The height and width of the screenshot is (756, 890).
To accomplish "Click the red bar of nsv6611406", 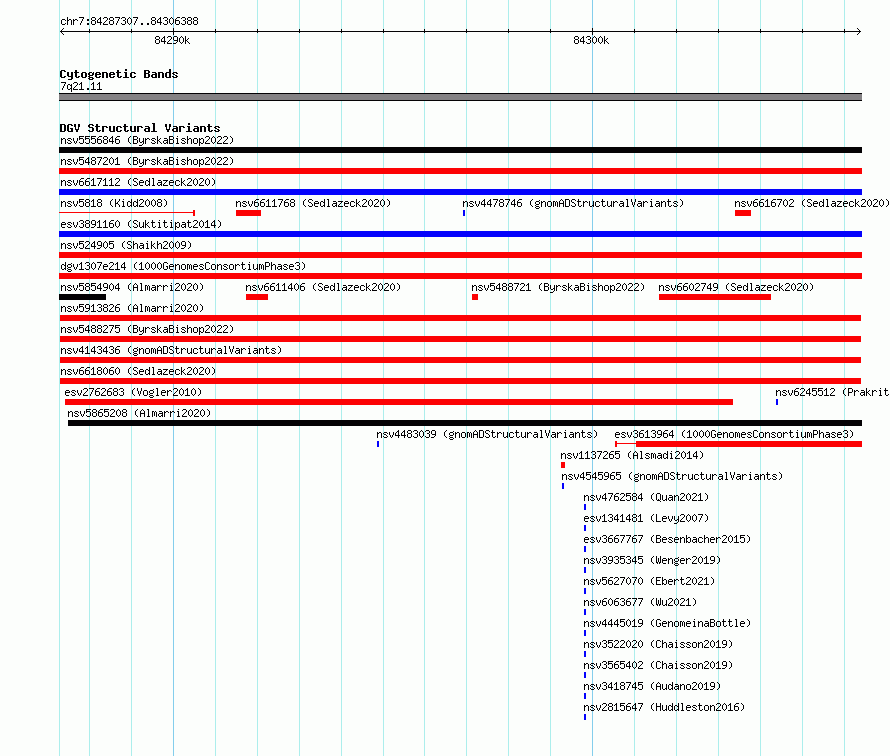I will coord(257,297).
